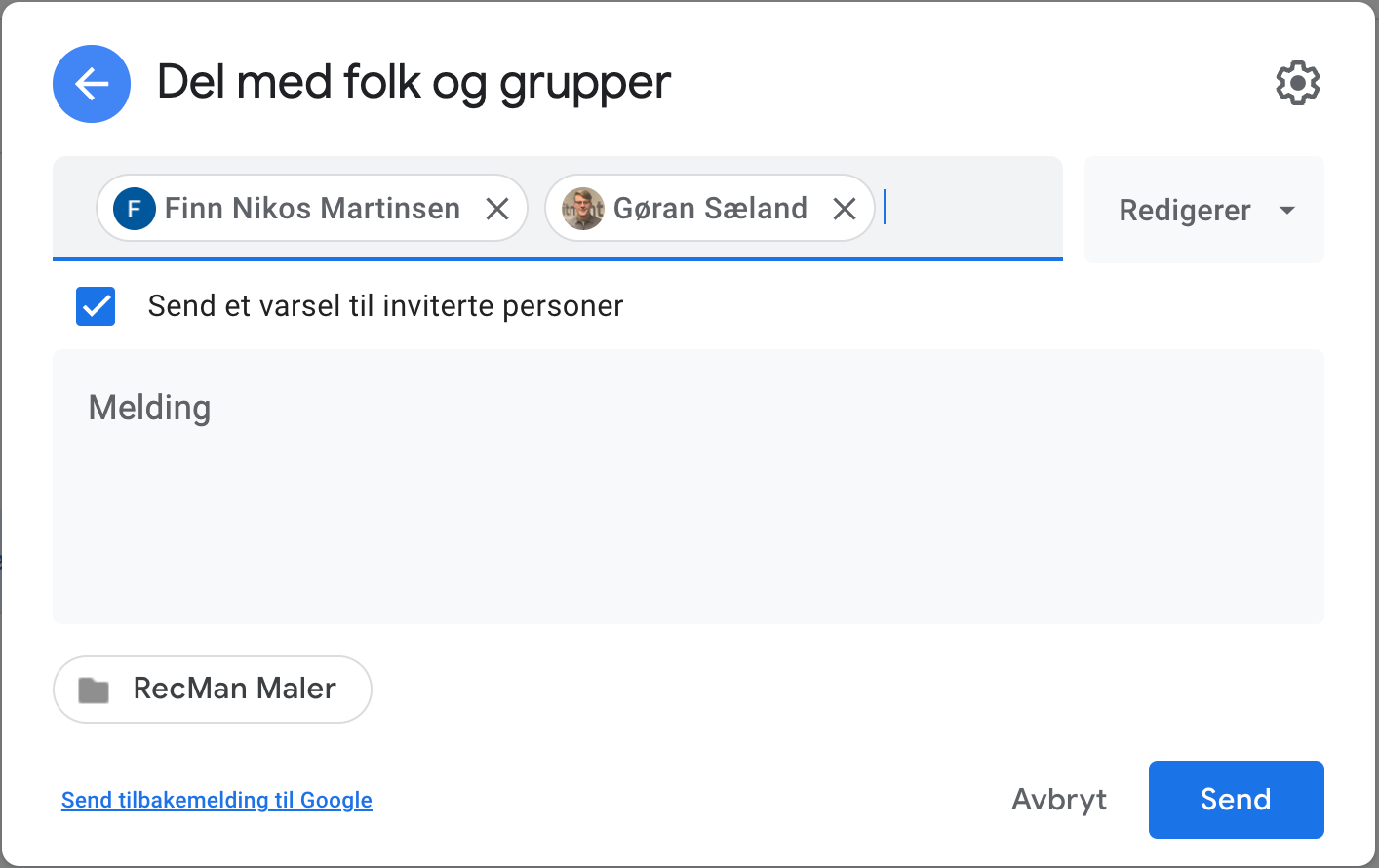Open sharing settings gear icon
The height and width of the screenshot is (868, 1379).
(x=1297, y=84)
